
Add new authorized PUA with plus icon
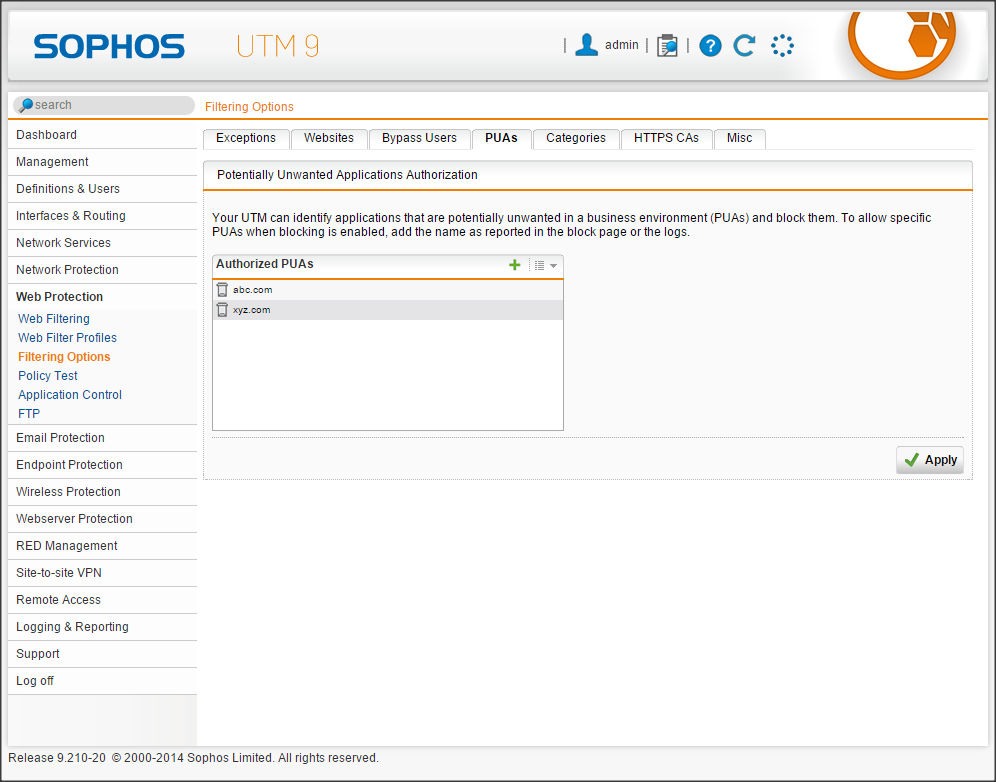pyautogui.click(x=515, y=265)
